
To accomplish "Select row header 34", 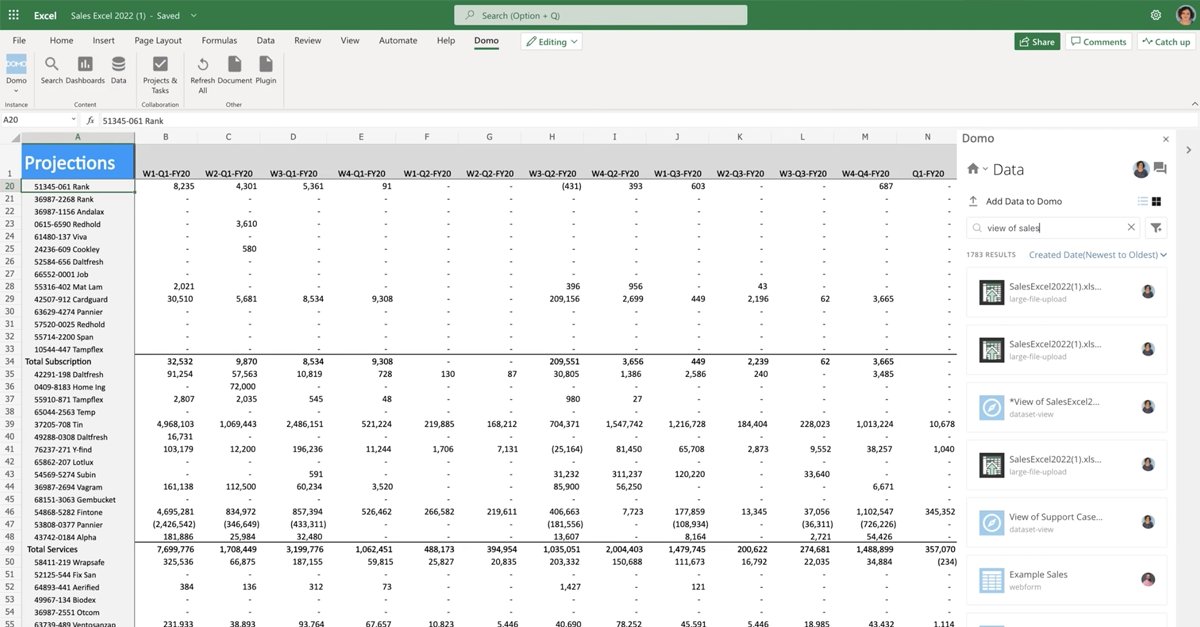I will pos(10,361).
